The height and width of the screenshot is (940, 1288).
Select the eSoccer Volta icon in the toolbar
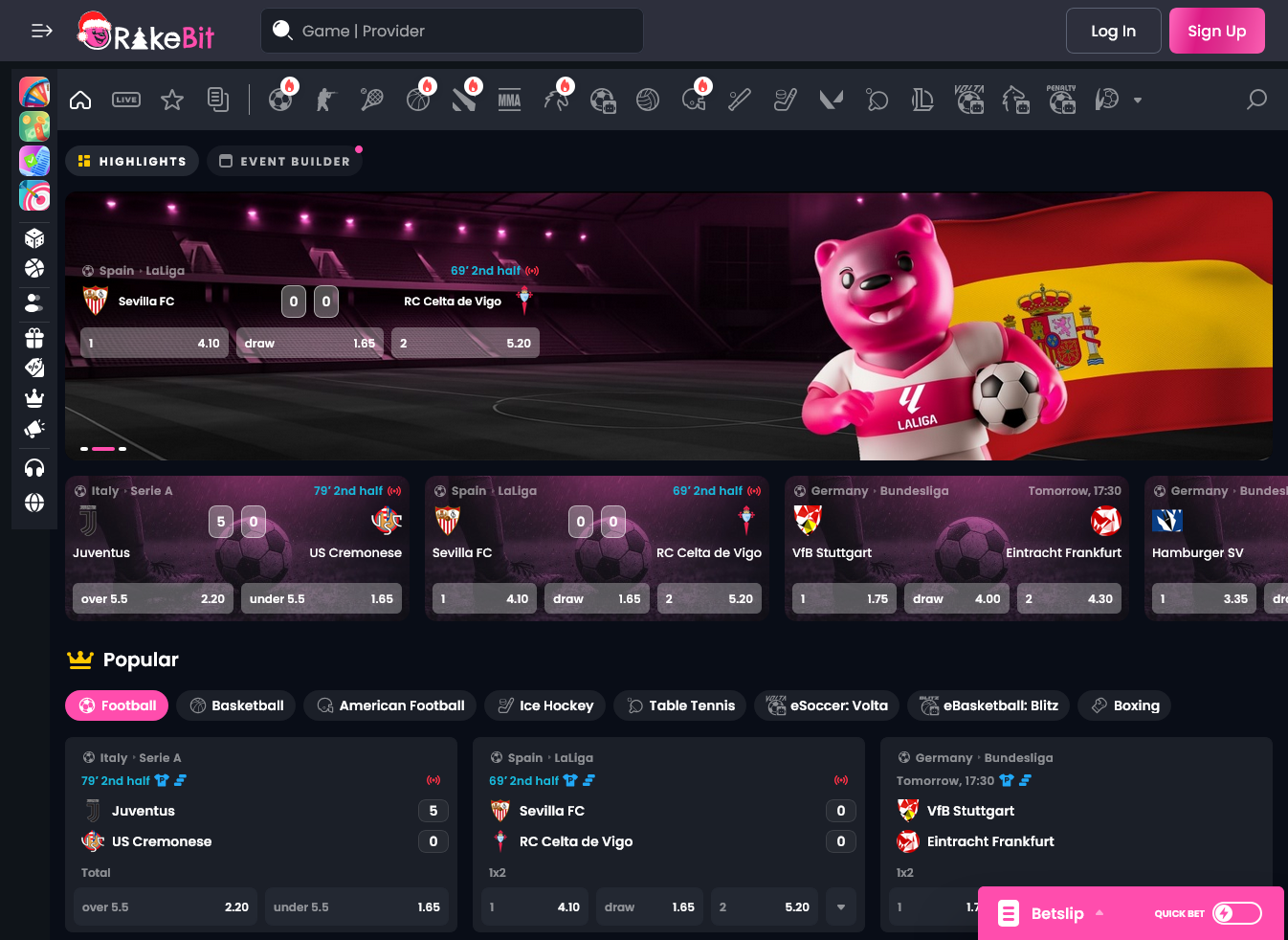[x=969, y=100]
